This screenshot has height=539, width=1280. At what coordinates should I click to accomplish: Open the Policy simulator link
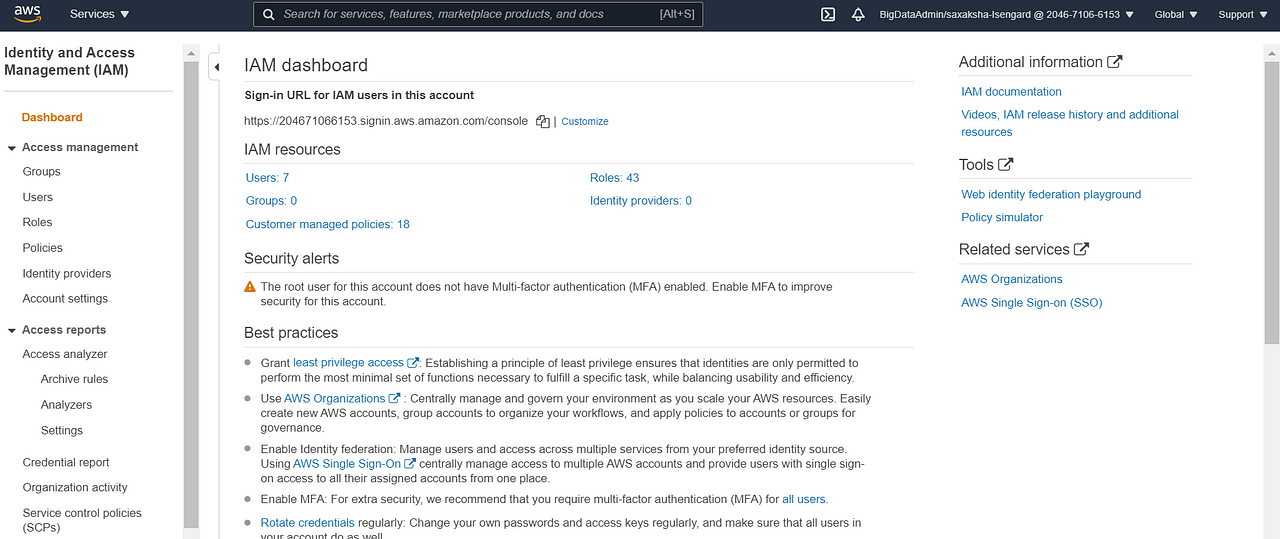[1002, 217]
